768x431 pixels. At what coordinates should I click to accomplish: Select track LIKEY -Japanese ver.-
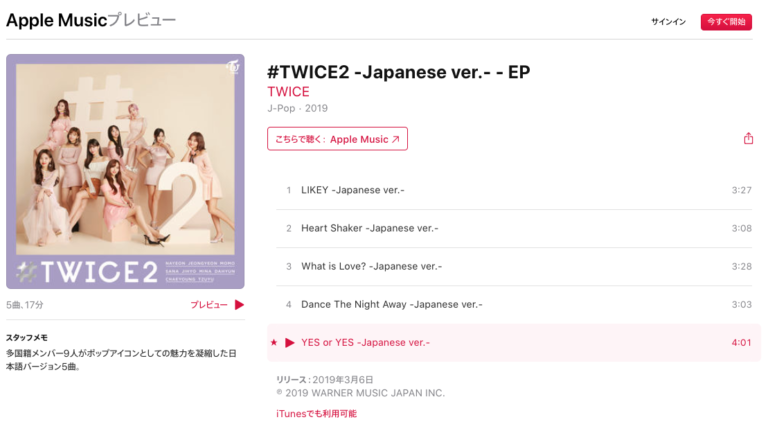(x=514, y=190)
